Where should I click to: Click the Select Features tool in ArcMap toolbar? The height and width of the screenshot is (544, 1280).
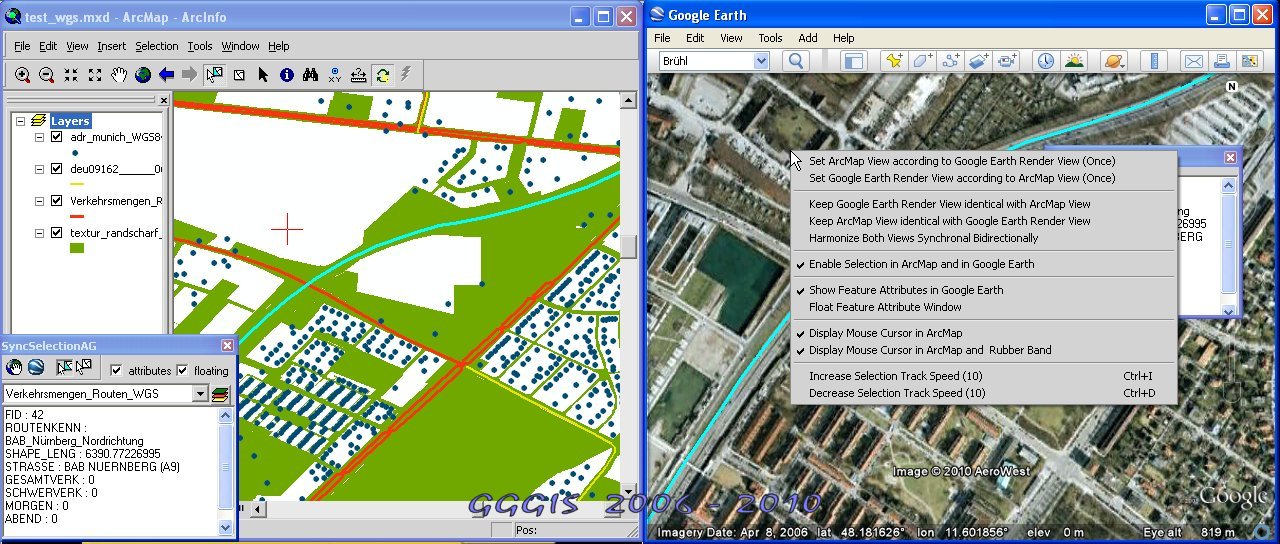pyautogui.click(x=214, y=75)
